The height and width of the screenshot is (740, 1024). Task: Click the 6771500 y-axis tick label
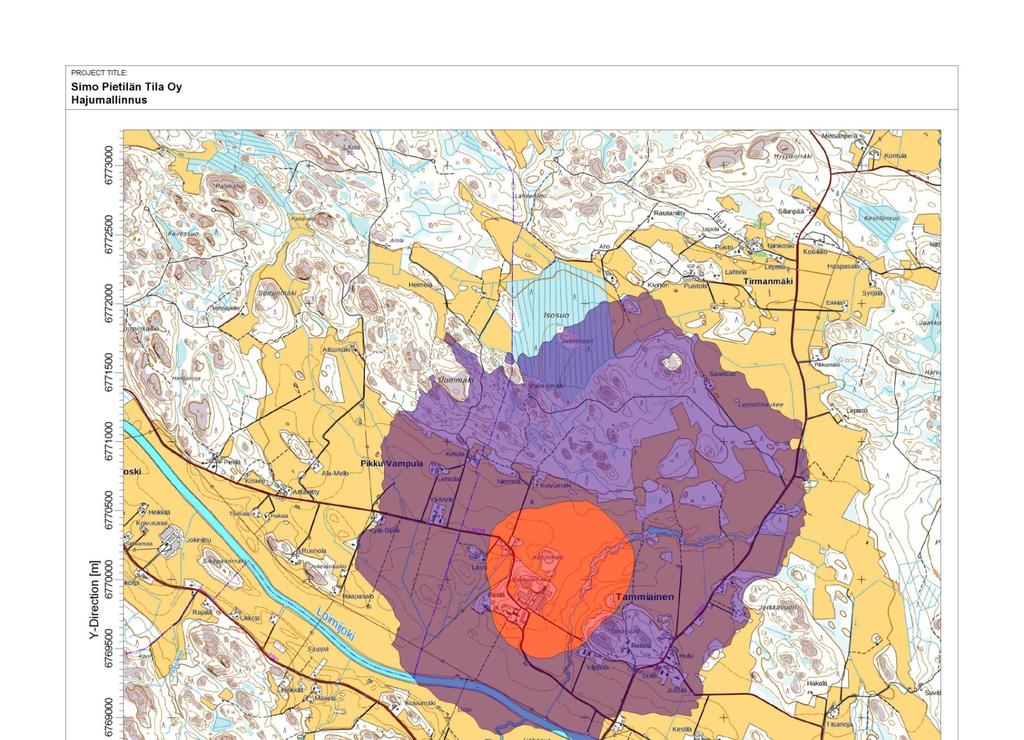point(109,372)
